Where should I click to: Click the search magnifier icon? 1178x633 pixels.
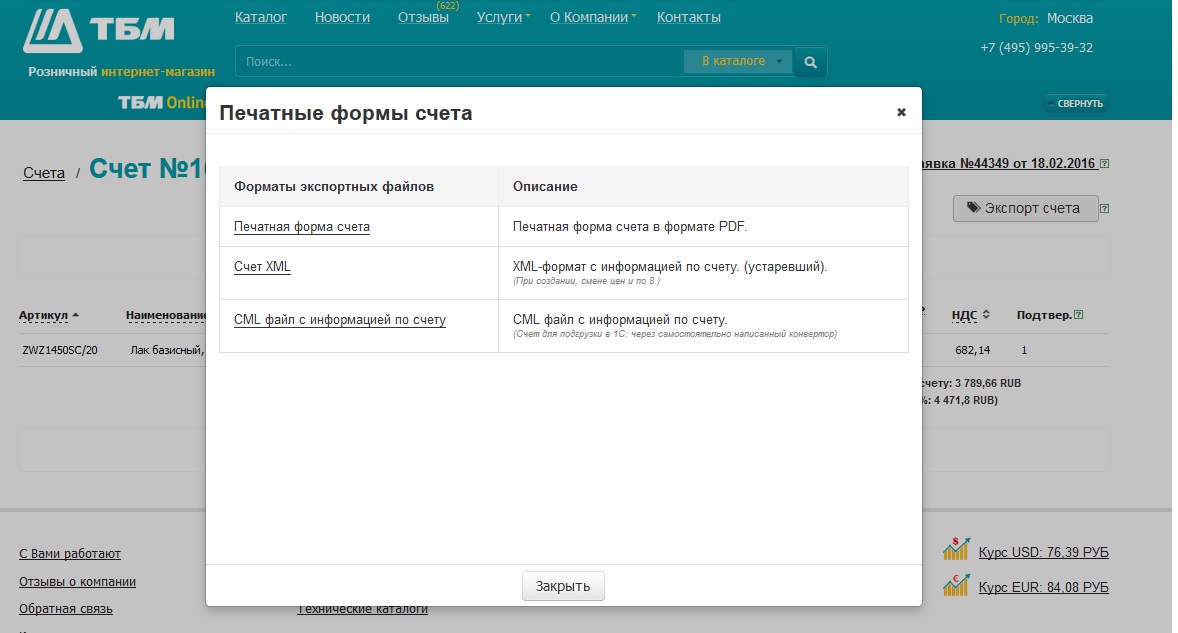[x=810, y=62]
